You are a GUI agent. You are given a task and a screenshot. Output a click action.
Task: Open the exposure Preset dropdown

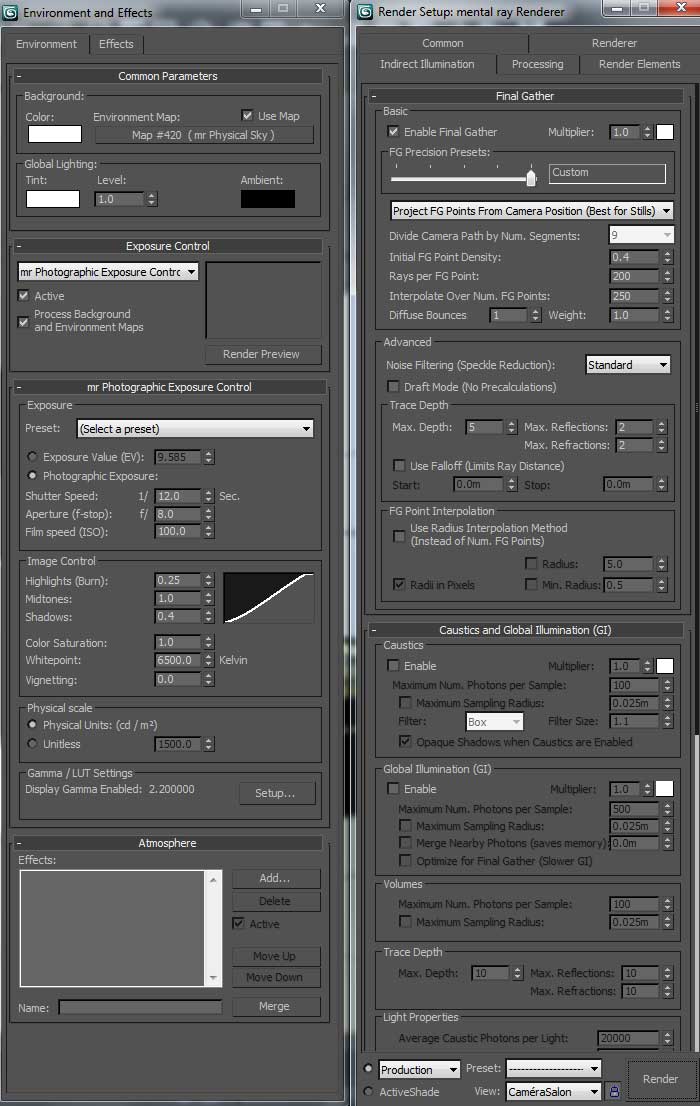pyautogui.click(x=195, y=429)
